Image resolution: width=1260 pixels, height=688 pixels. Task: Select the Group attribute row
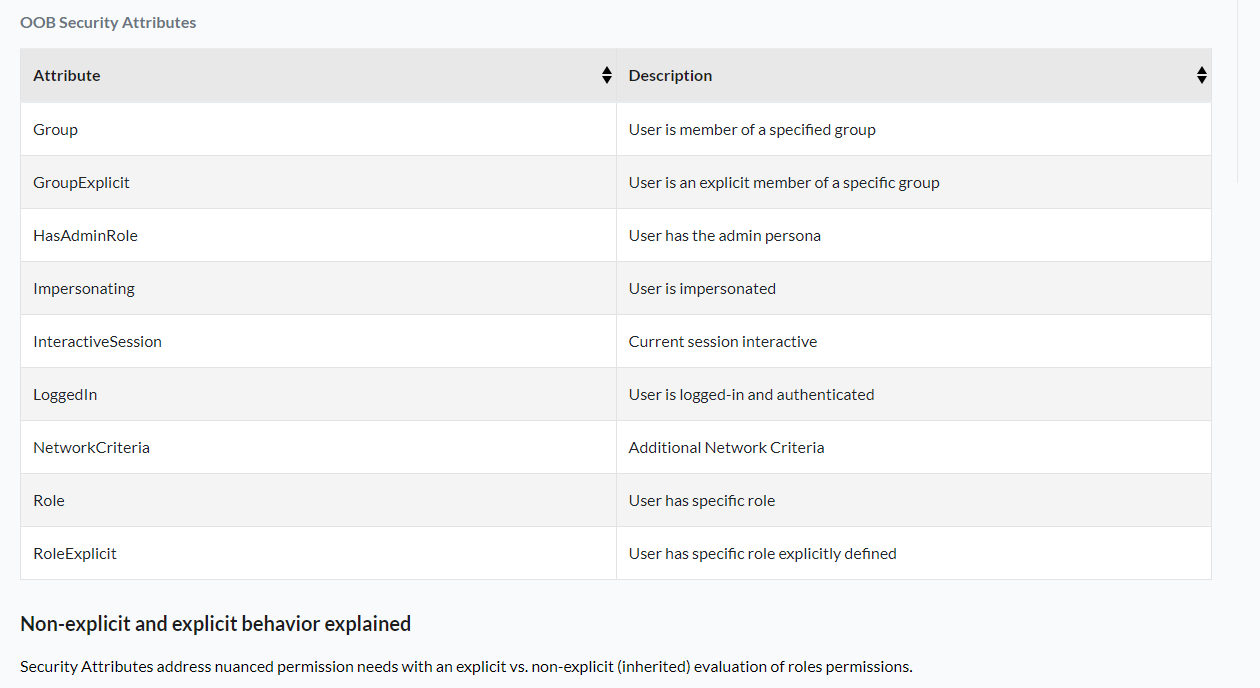pyautogui.click(x=55, y=129)
